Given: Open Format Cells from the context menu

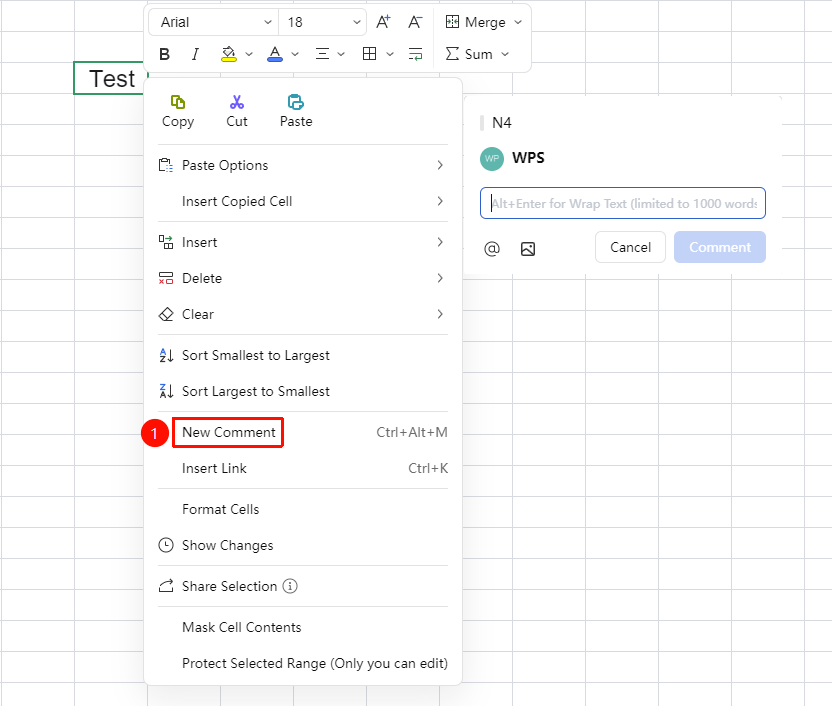Looking at the screenshot, I should click(x=303, y=509).
